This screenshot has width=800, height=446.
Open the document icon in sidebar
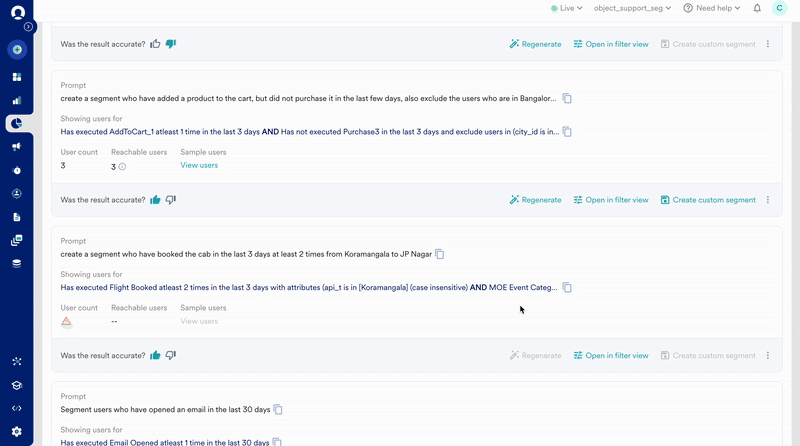[x=17, y=217]
